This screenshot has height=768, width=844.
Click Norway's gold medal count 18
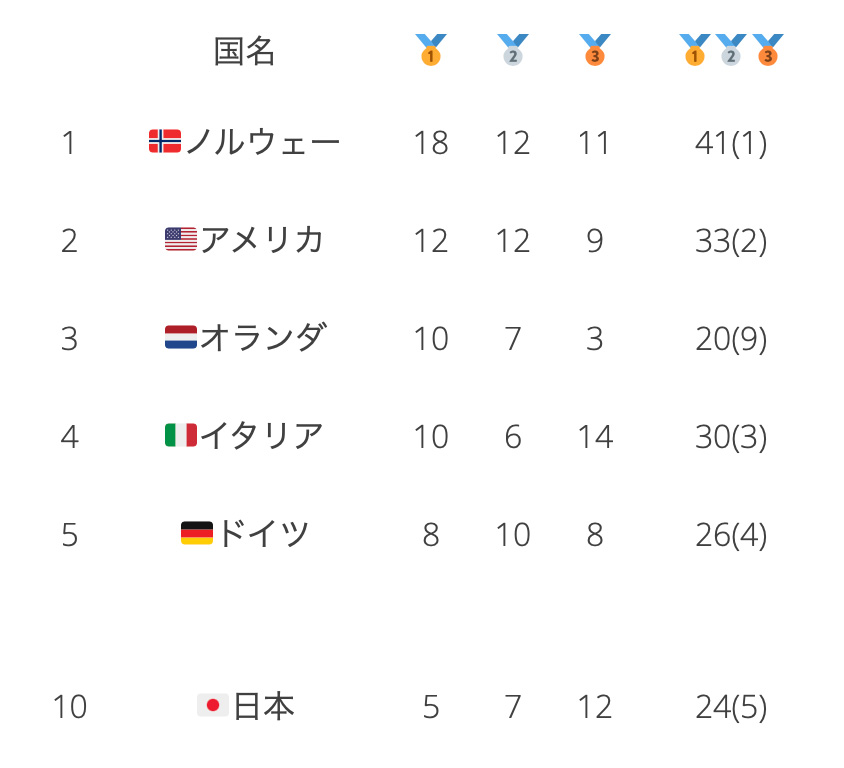431,144
